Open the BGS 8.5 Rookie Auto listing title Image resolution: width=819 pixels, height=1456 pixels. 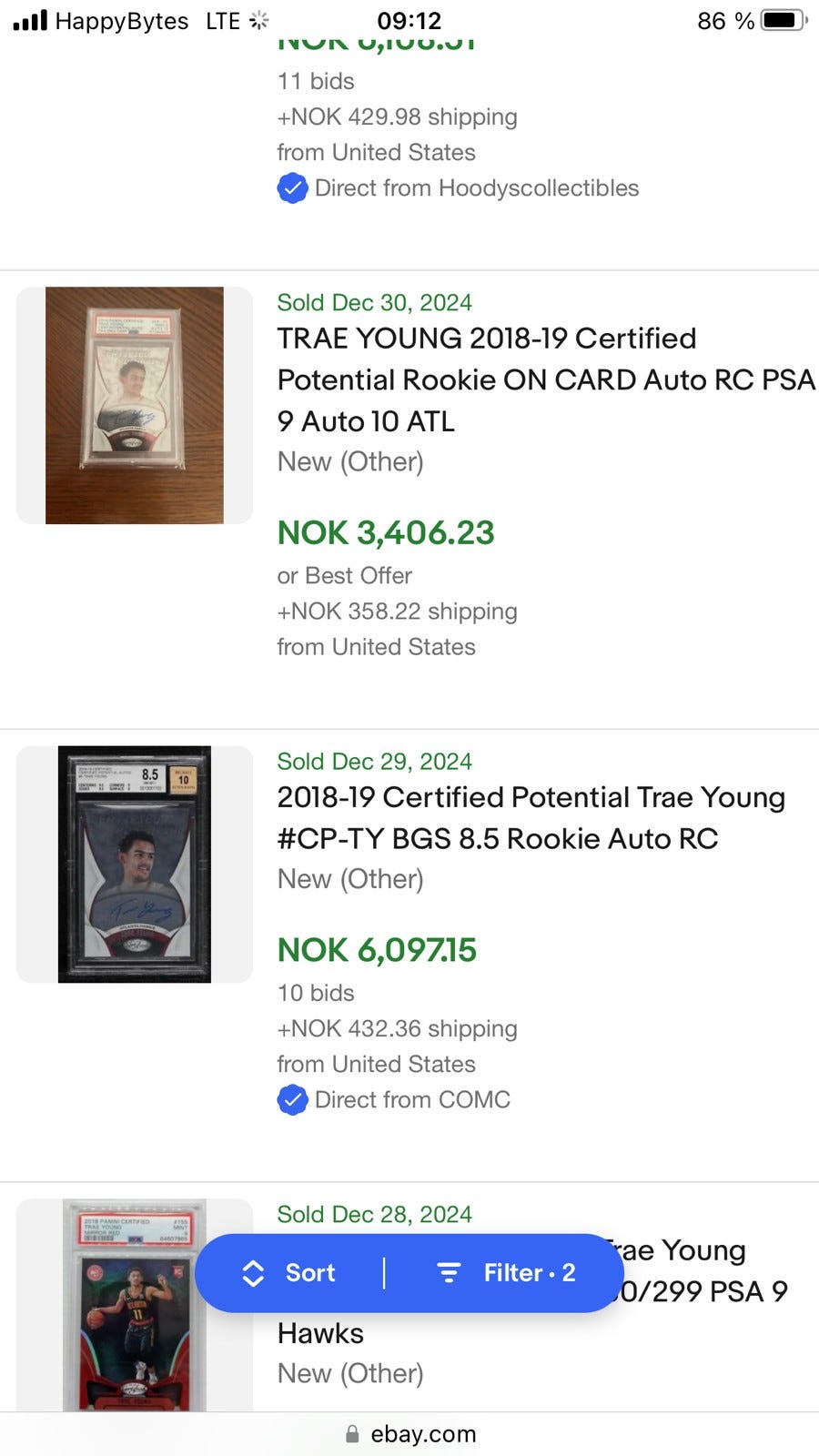pos(531,817)
